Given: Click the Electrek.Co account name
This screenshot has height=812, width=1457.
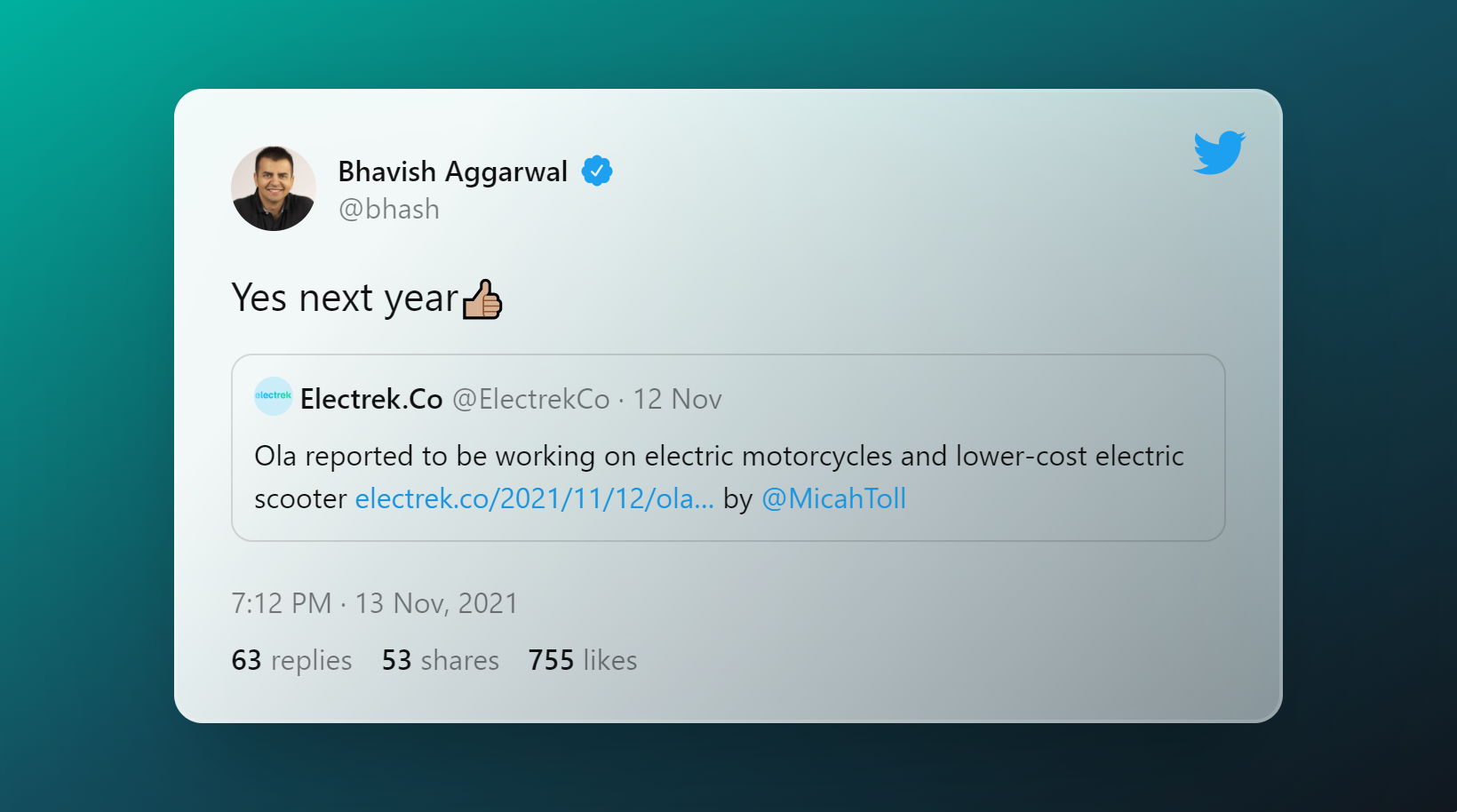Looking at the screenshot, I should coord(371,399).
